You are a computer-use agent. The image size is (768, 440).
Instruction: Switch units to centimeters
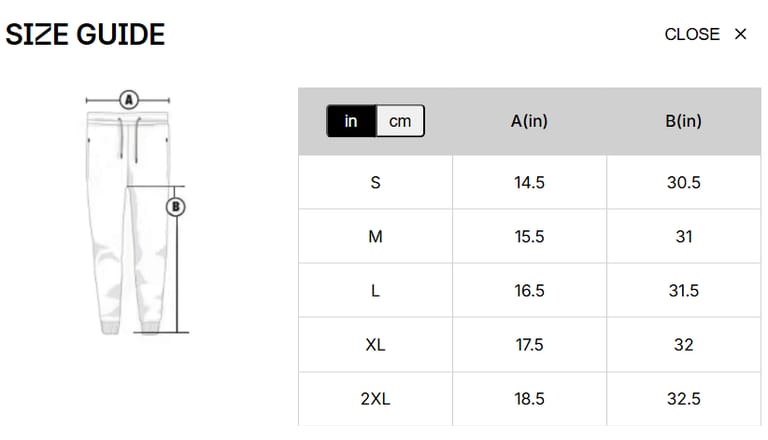coord(400,121)
